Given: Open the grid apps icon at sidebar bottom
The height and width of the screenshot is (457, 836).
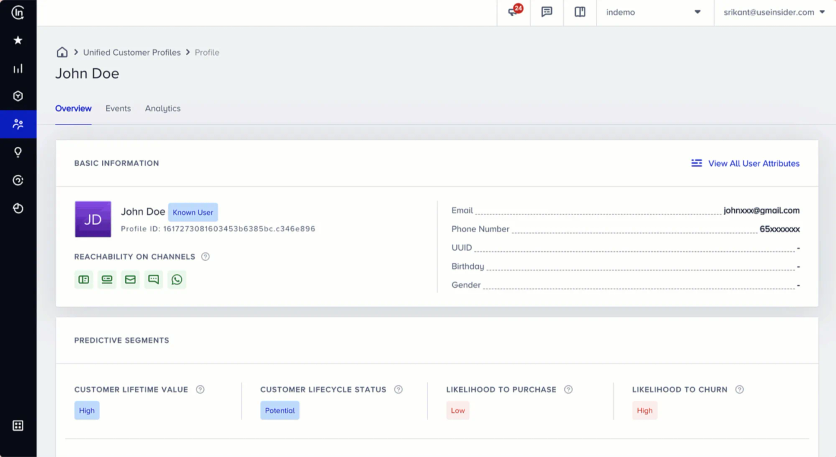Looking at the screenshot, I should point(18,426).
